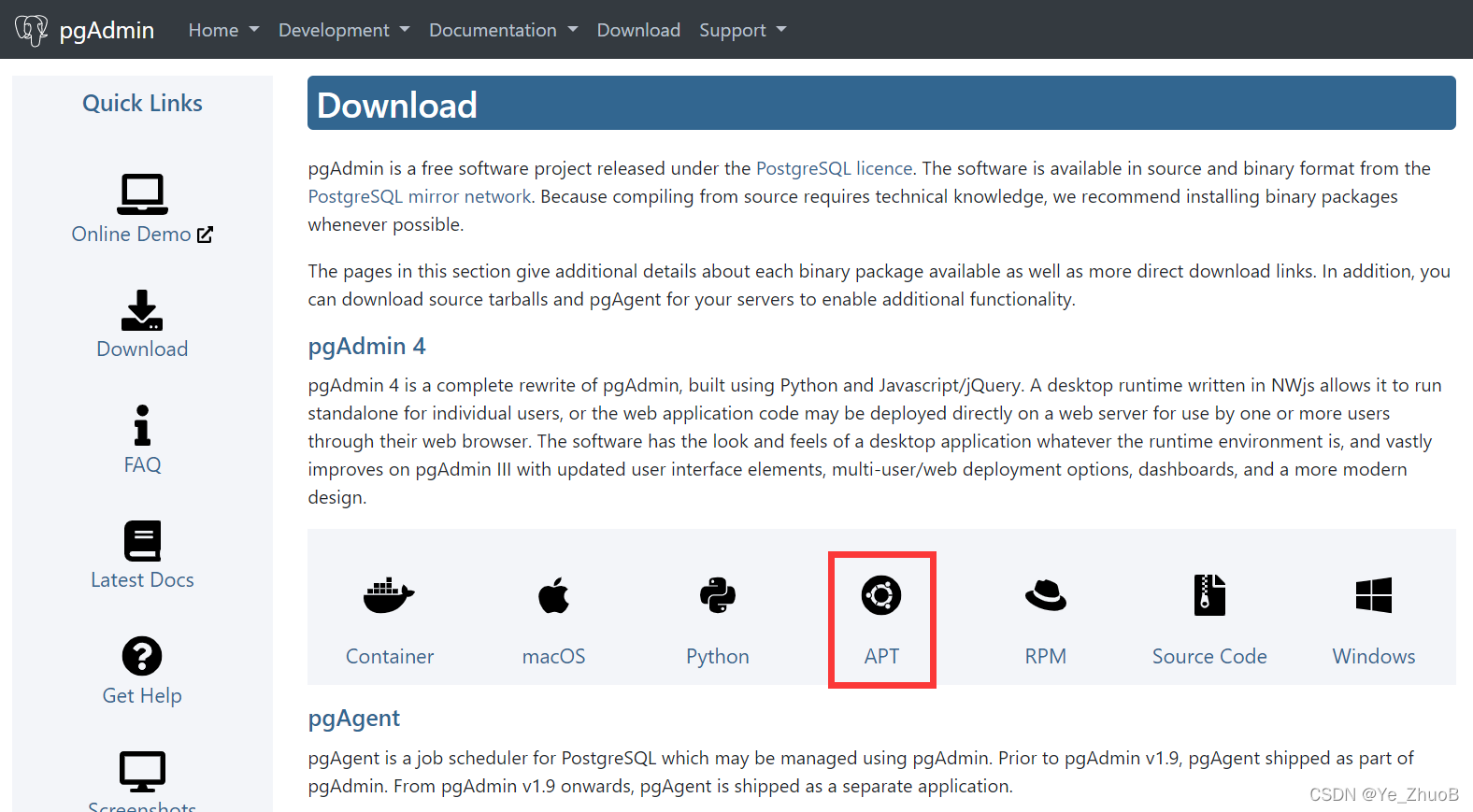Open the PostgreSQL licence link
This screenshot has width=1473, height=812.
coord(834,168)
